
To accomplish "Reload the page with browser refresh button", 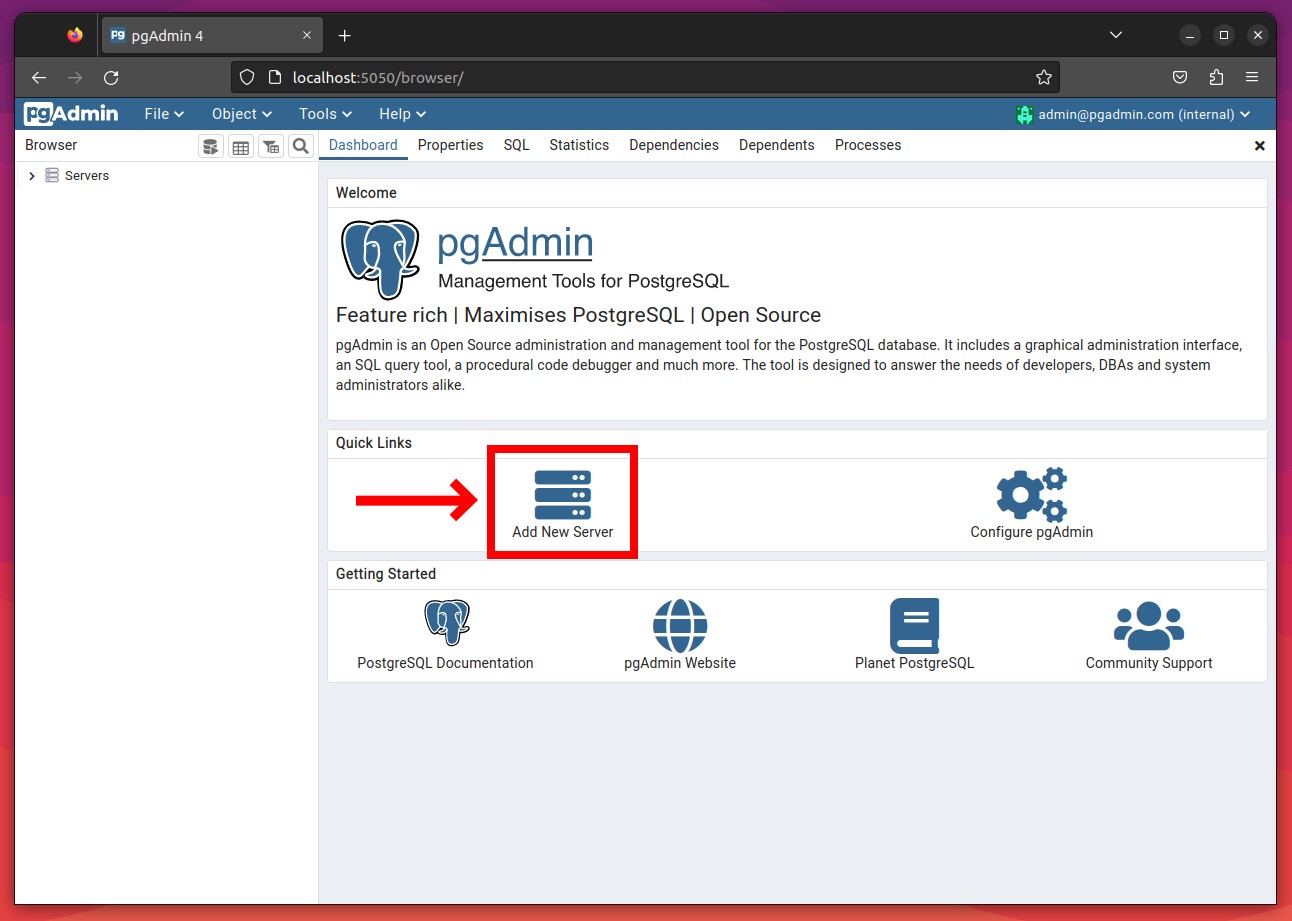I will [111, 77].
